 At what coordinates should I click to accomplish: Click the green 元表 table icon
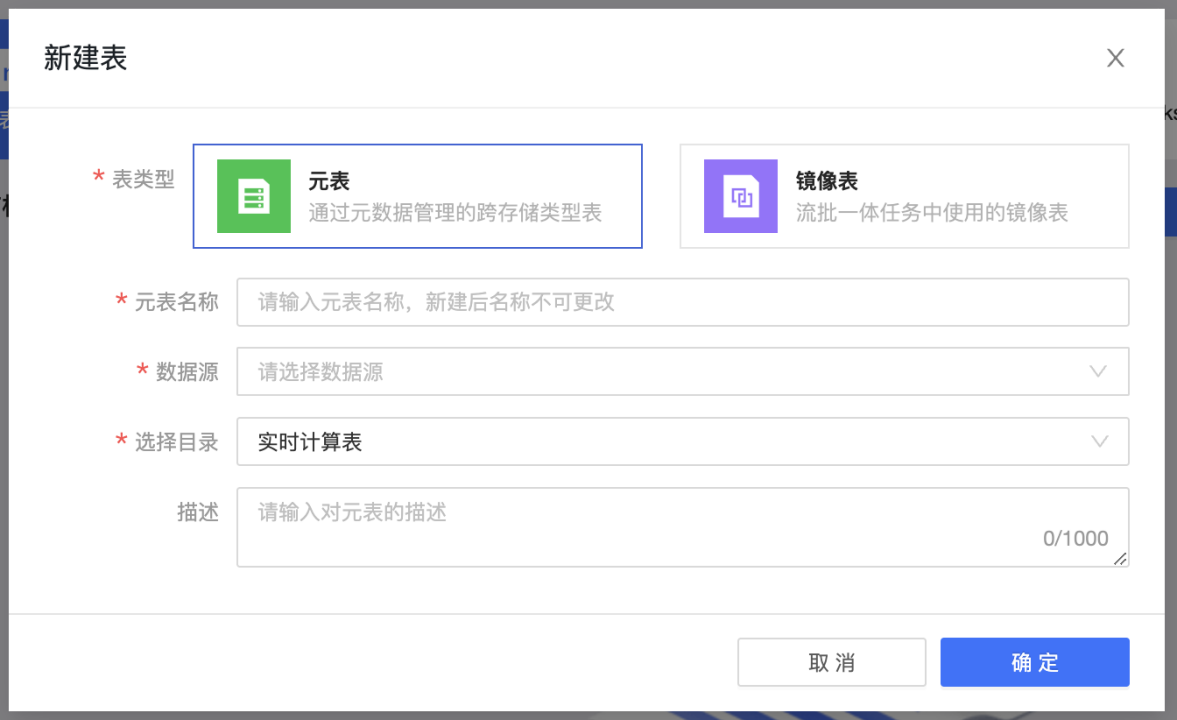(254, 196)
